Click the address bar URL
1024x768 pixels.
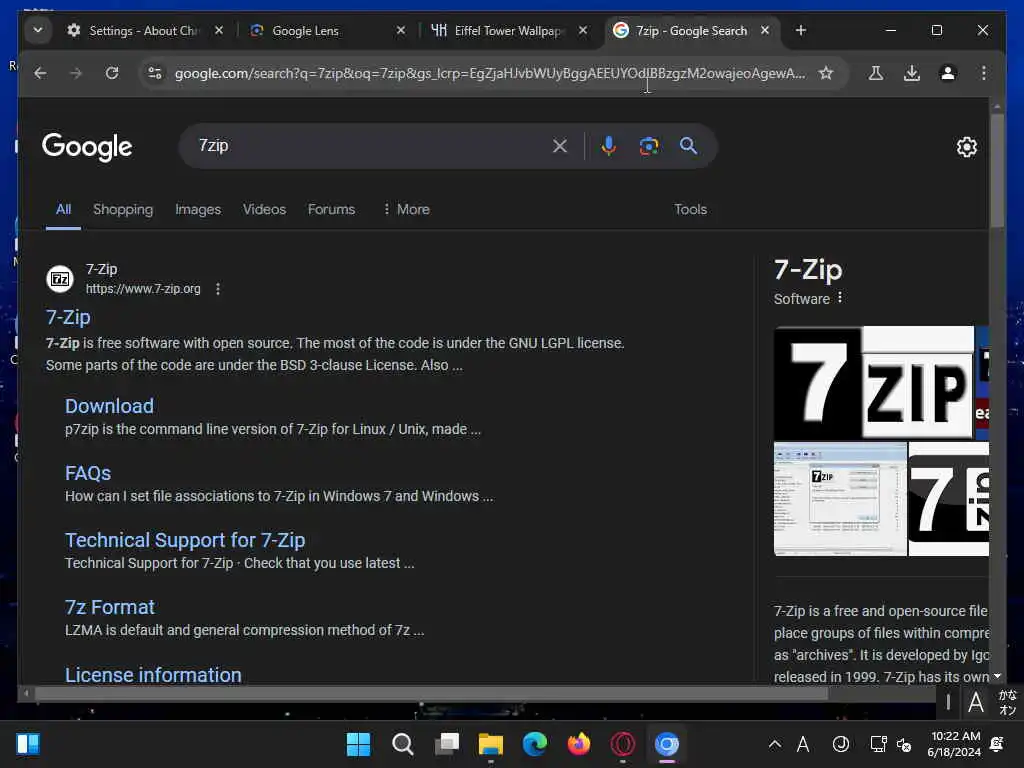(489, 73)
